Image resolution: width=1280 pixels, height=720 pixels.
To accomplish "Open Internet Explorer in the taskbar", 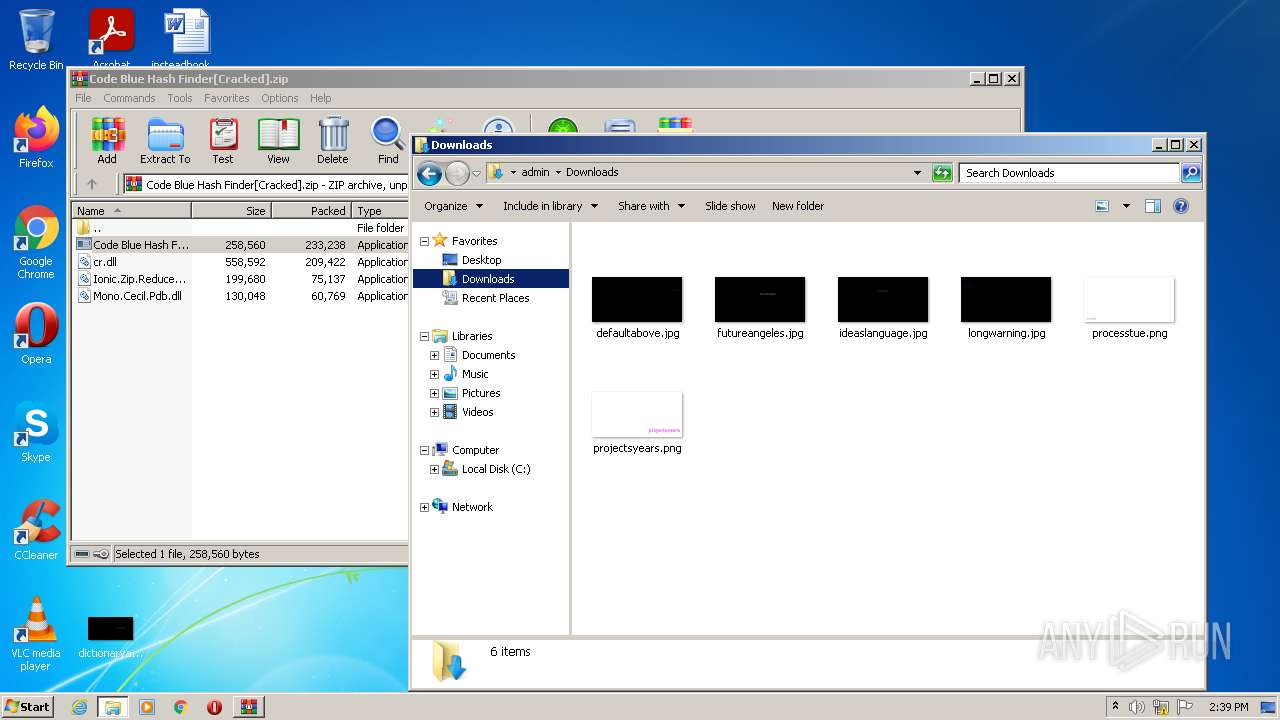I will pyautogui.click(x=79, y=707).
